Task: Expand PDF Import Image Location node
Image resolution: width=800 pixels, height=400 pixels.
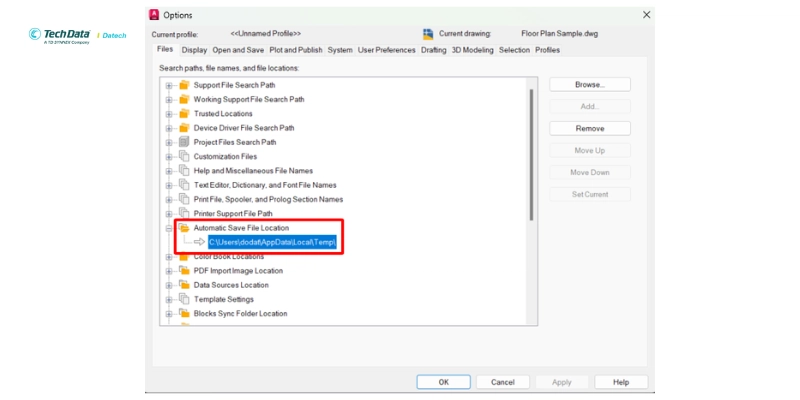Action: click(169, 271)
